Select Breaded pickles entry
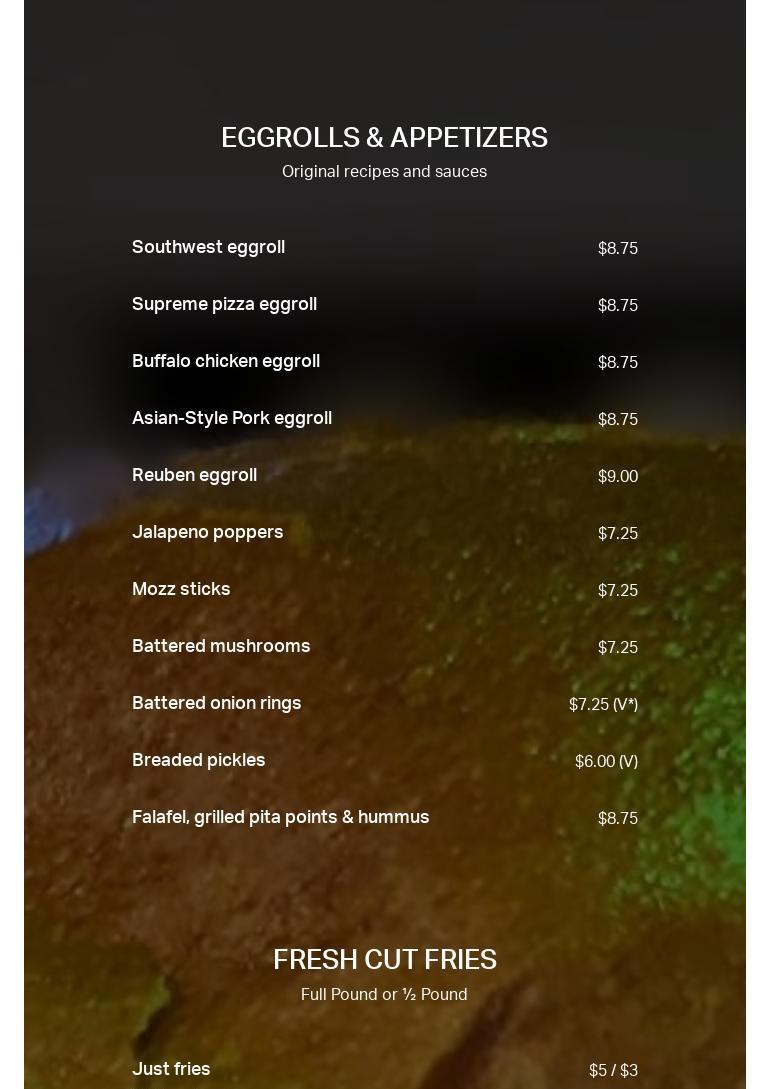770x1089 pixels. pos(199,760)
